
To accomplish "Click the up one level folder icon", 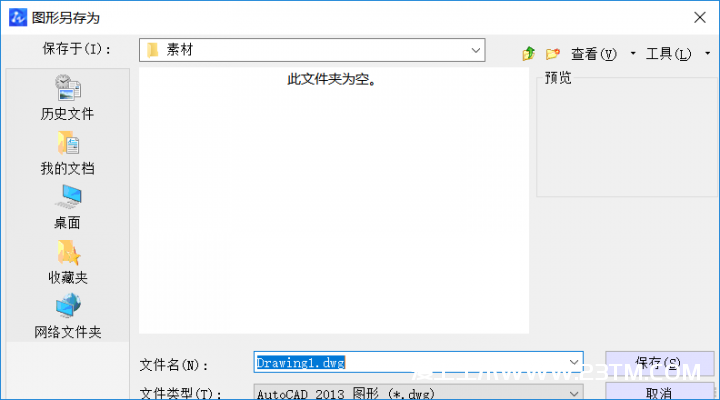I will (528, 53).
